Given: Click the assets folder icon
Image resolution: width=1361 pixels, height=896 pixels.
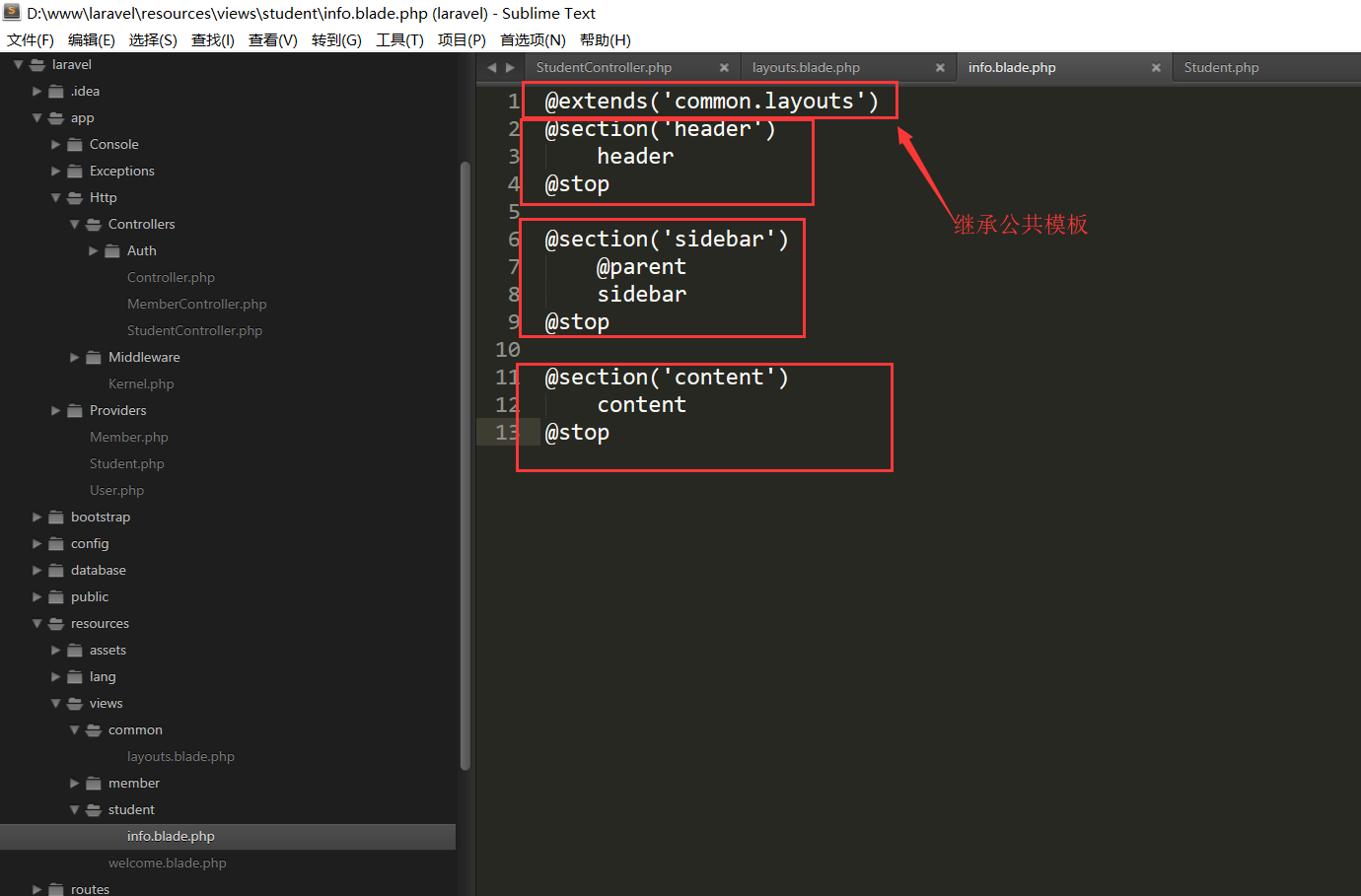Looking at the screenshot, I should [x=75, y=651].
